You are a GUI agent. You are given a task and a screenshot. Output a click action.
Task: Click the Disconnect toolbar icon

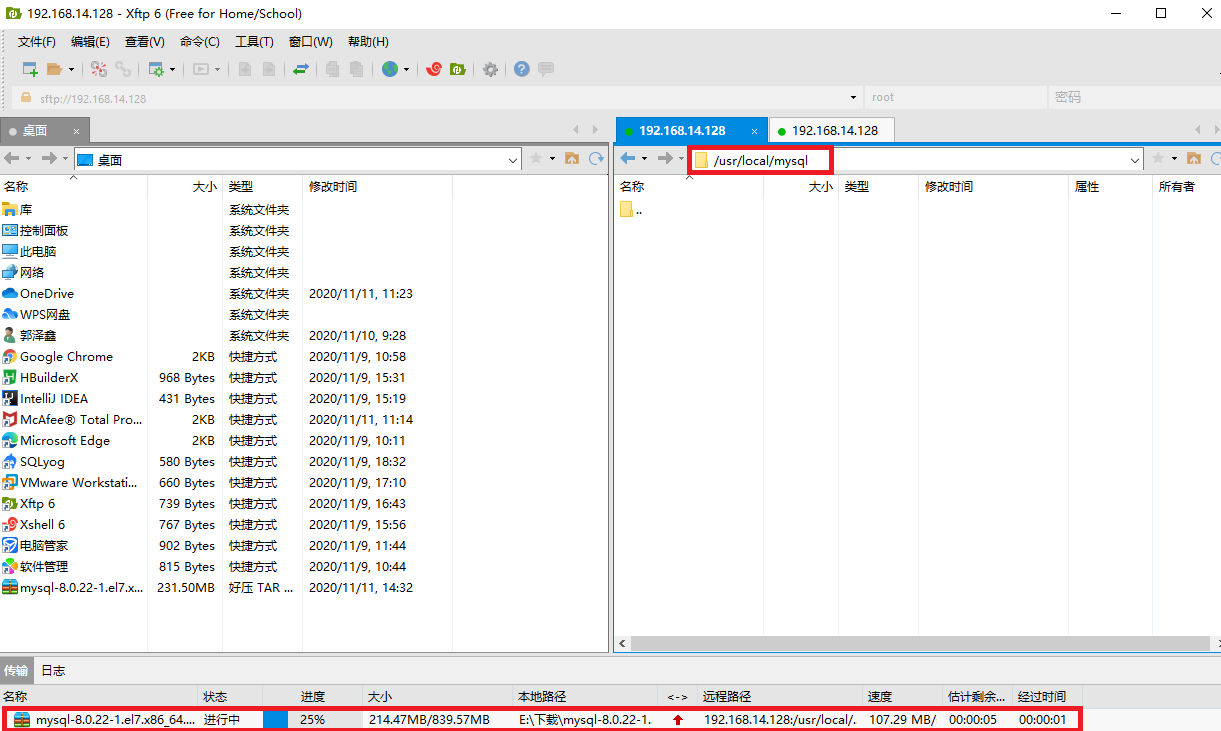[x=98, y=69]
